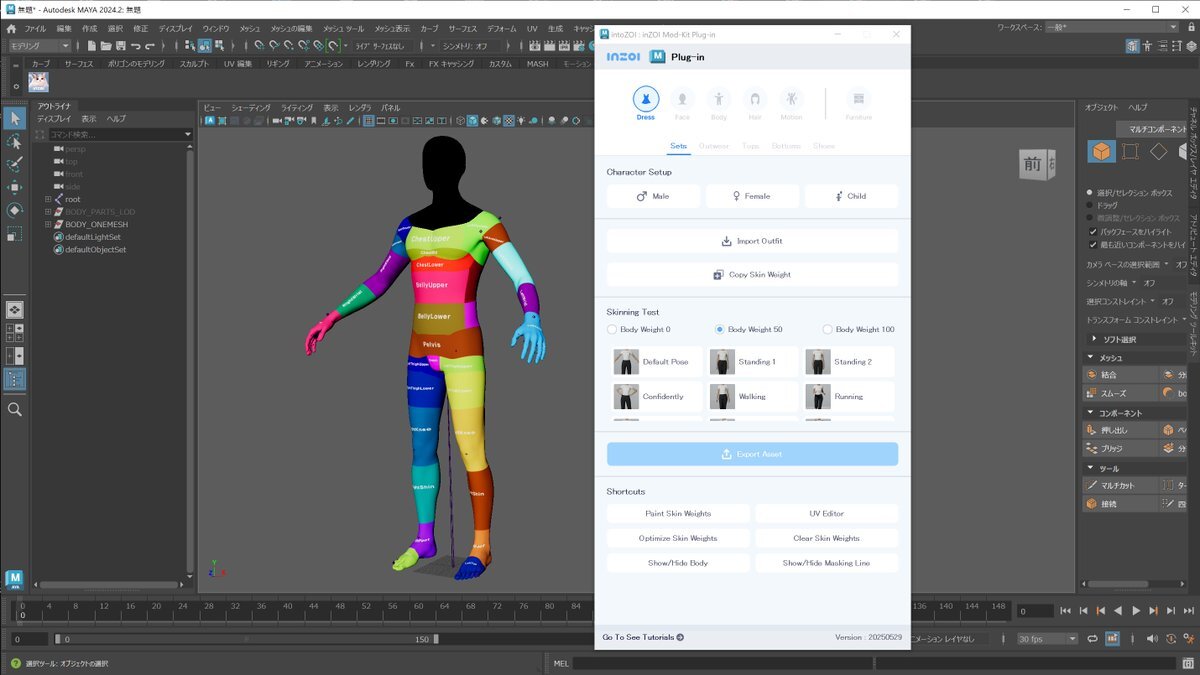Select the Drag radio option
Viewport: 1200px width, 675px height.
click(1090, 205)
